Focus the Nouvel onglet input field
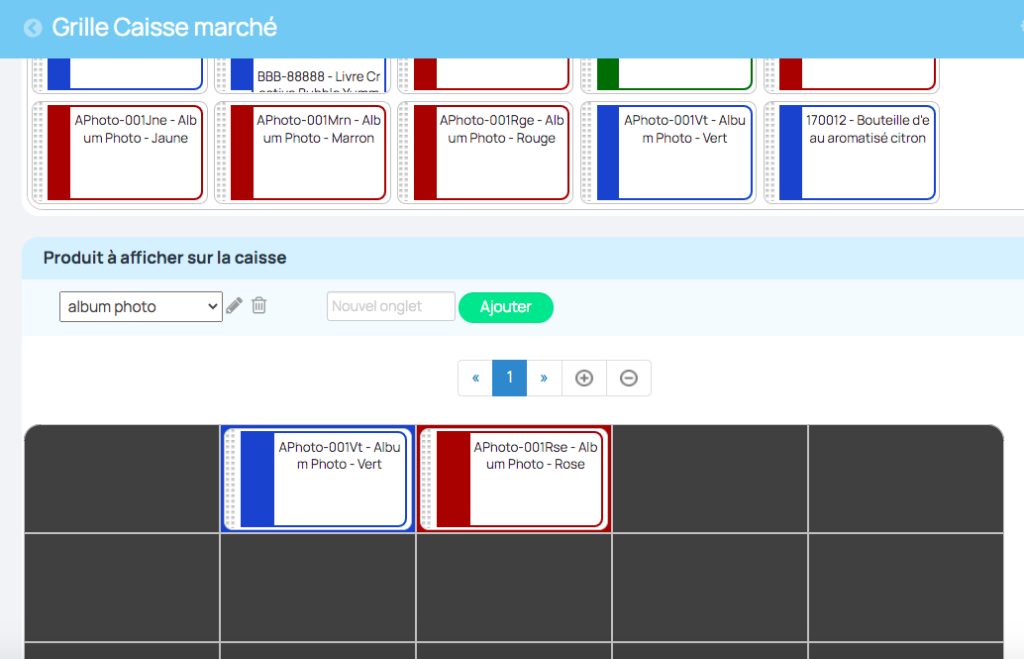1024x659 pixels. (x=391, y=306)
